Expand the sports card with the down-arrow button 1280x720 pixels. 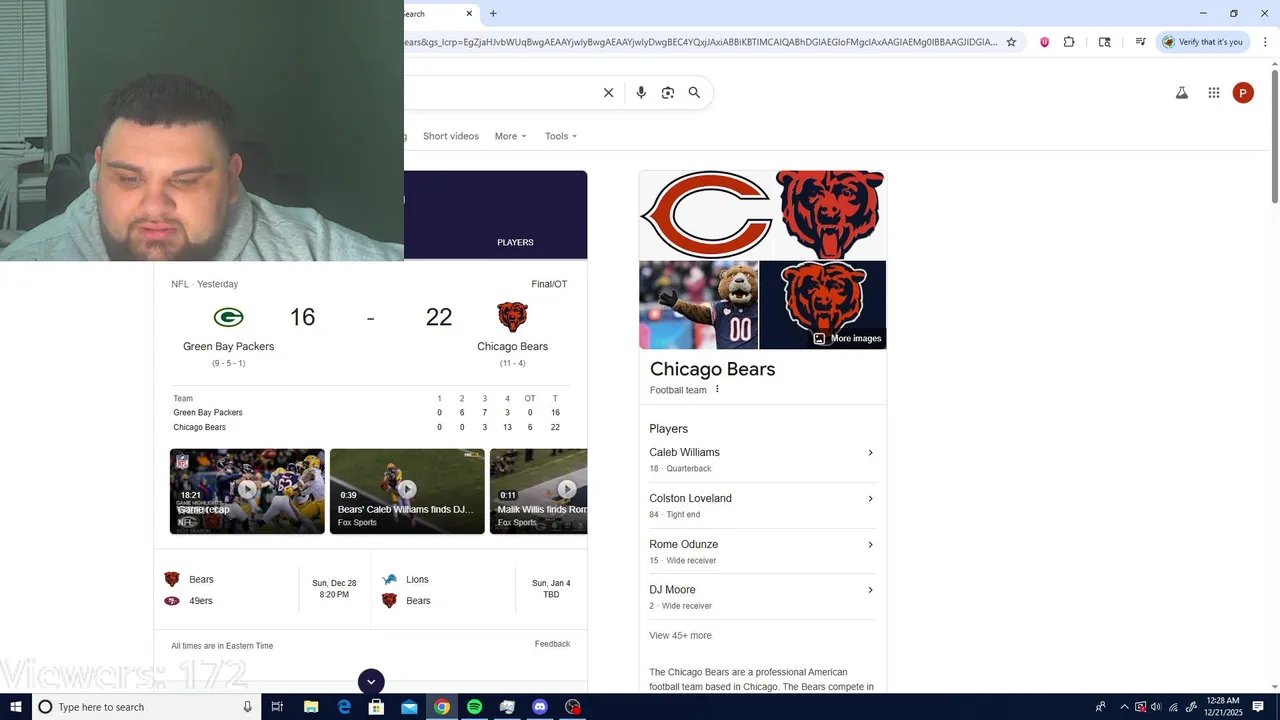click(371, 682)
